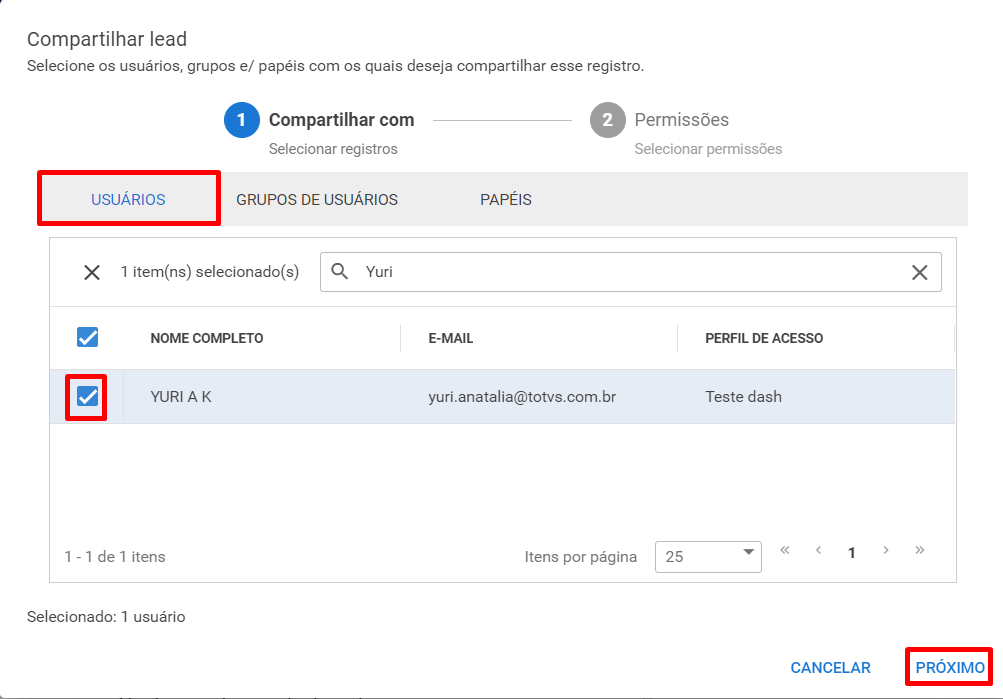Sort by E-mail column header
1003x699 pixels.
pos(450,338)
